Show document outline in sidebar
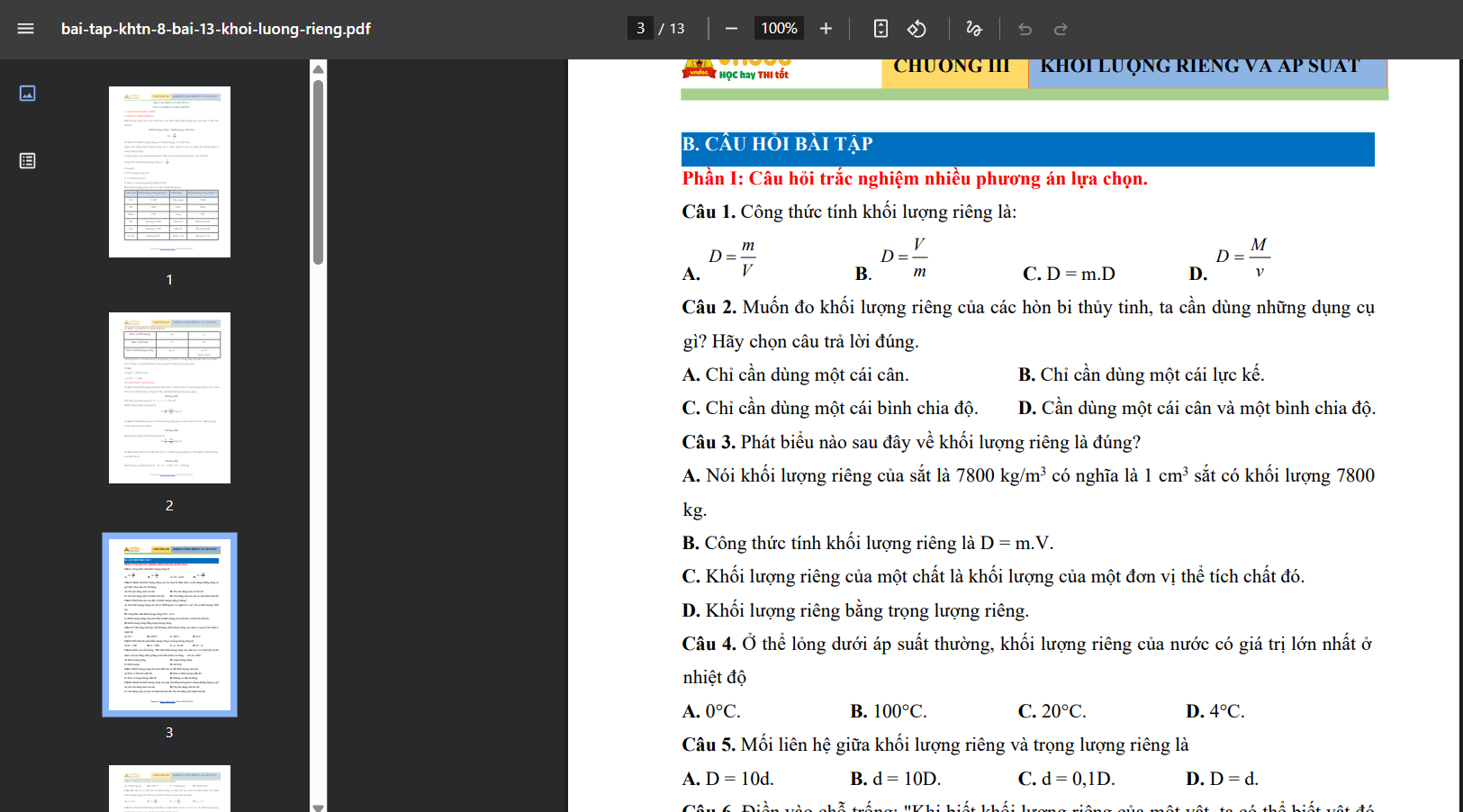Viewport: 1463px width, 812px height. coord(28,160)
